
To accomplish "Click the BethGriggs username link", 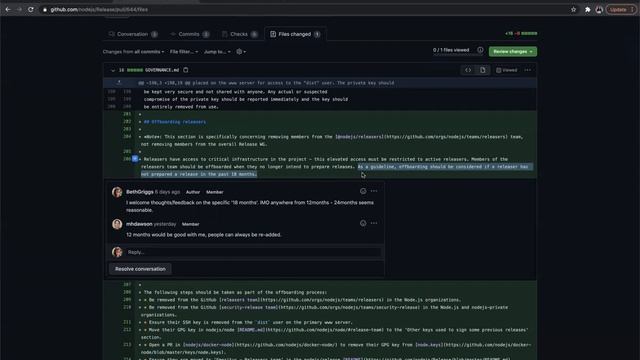I will [140, 192].
